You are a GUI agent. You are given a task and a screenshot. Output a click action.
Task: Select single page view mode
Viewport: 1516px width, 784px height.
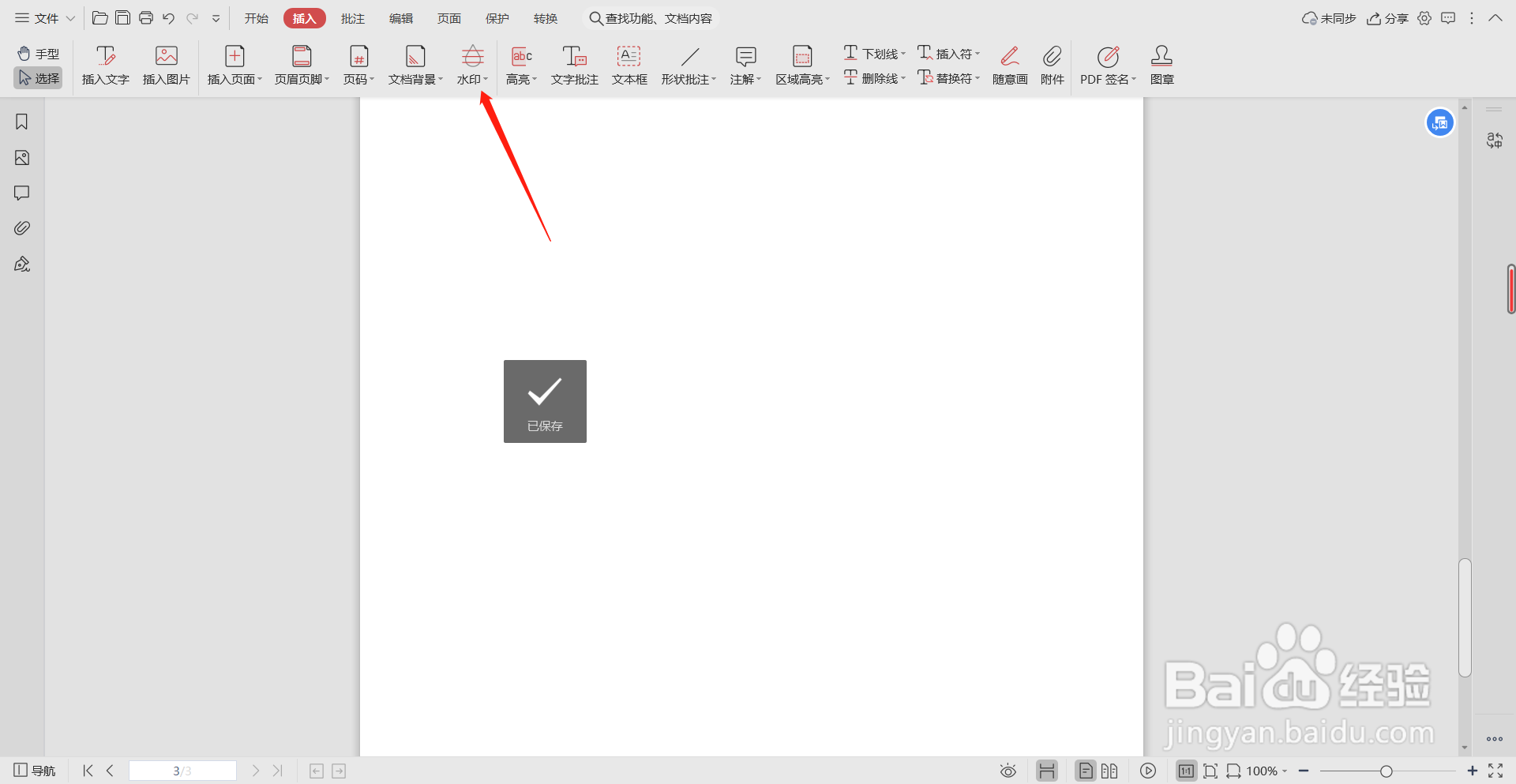[x=1086, y=771]
